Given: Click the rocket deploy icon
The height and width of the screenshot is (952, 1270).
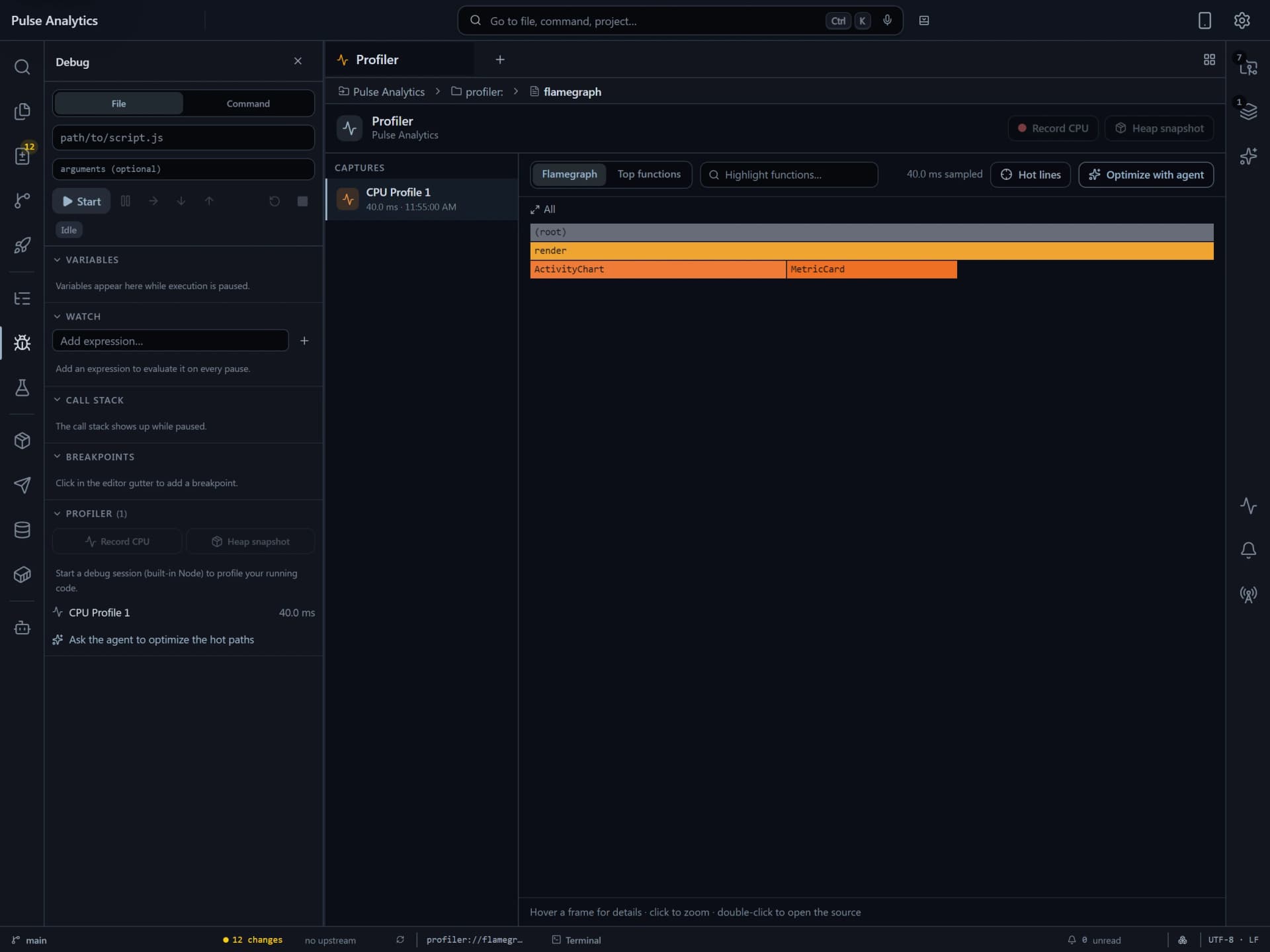Looking at the screenshot, I should (22, 245).
